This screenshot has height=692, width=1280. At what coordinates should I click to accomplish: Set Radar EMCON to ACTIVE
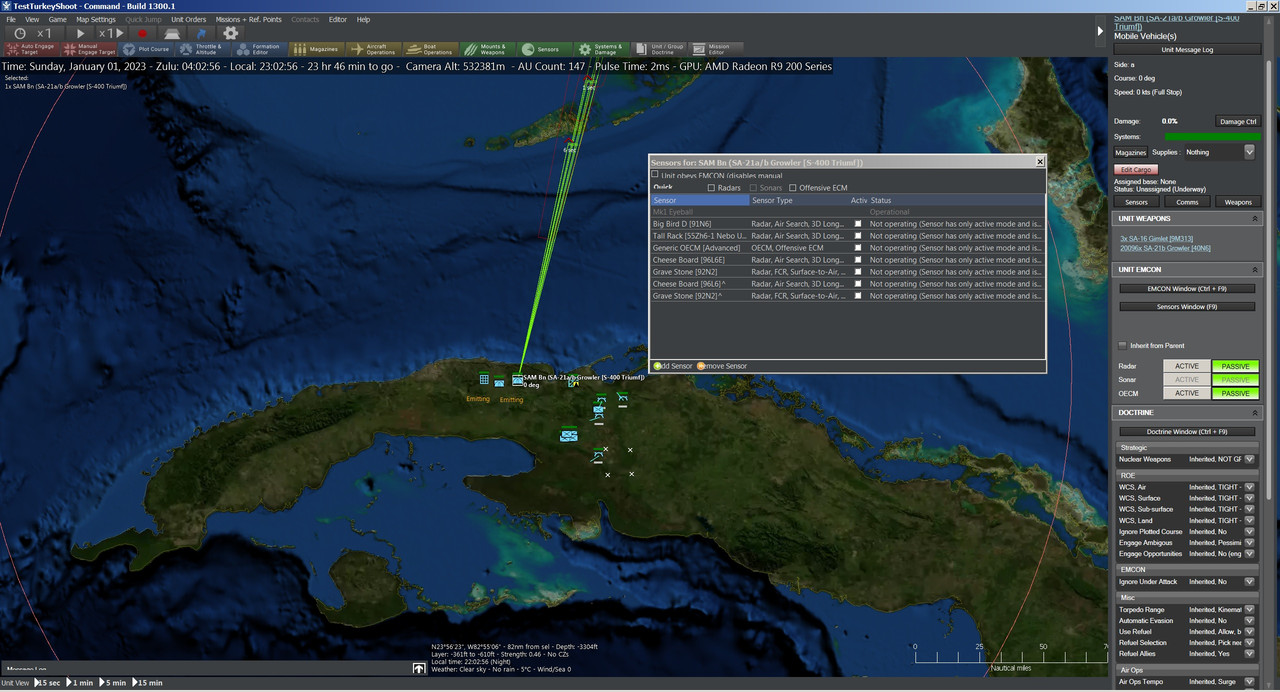click(1186, 366)
